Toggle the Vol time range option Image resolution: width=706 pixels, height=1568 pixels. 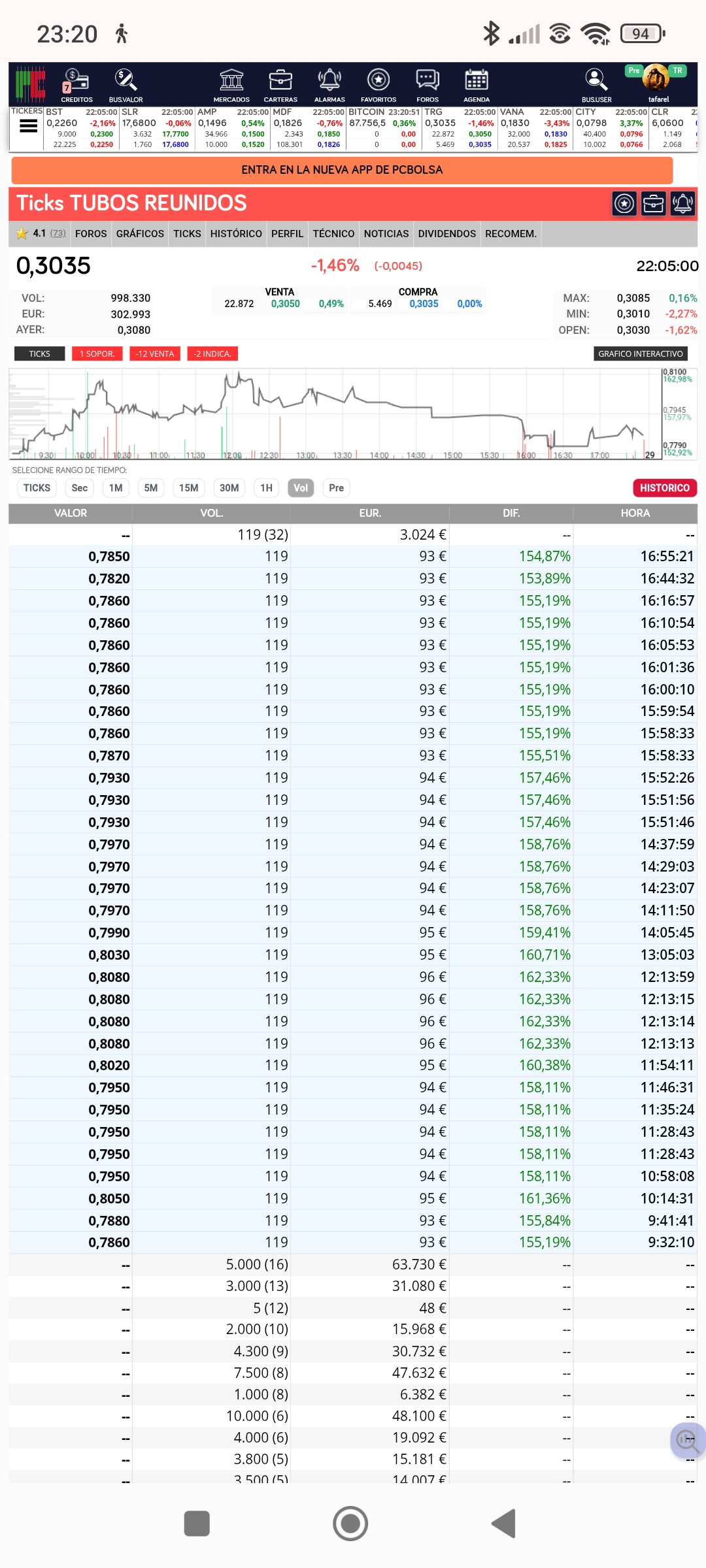tap(301, 488)
